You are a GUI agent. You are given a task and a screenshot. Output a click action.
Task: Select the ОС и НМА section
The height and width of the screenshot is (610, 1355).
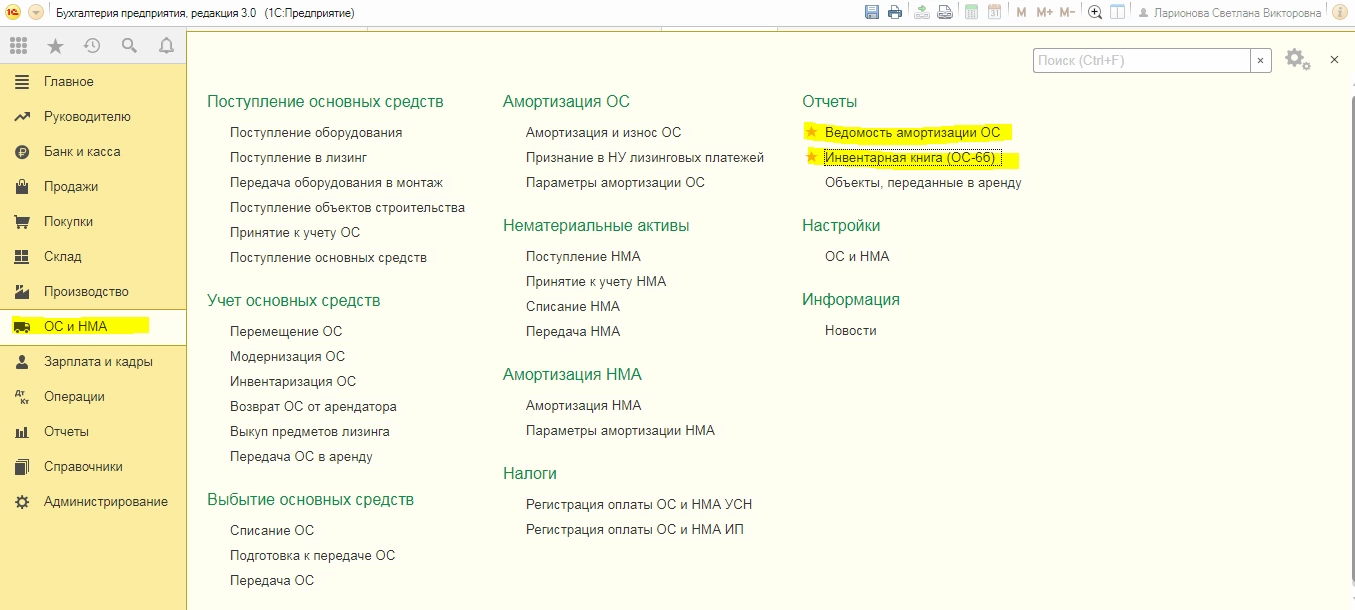pos(93,326)
